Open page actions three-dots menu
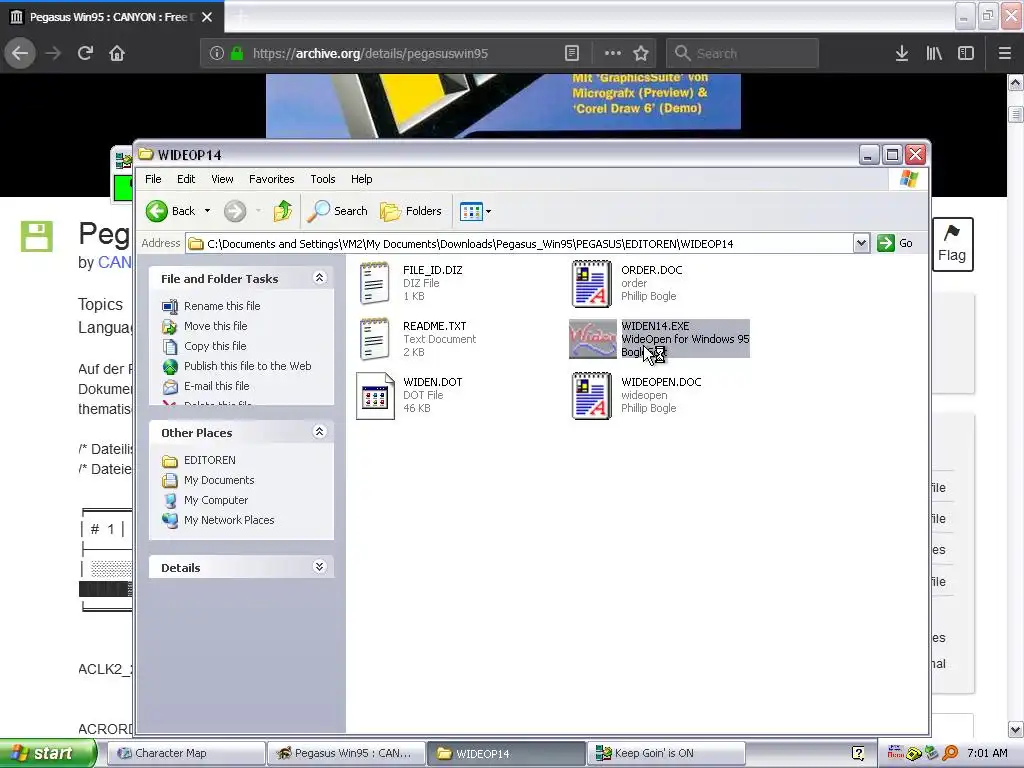 pyautogui.click(x=612, y=53)
